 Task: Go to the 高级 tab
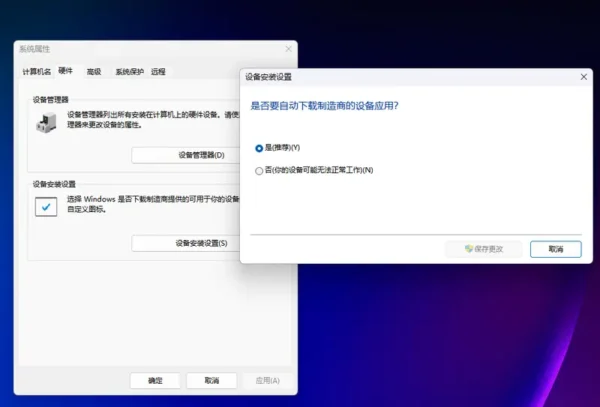pos(94,72)
